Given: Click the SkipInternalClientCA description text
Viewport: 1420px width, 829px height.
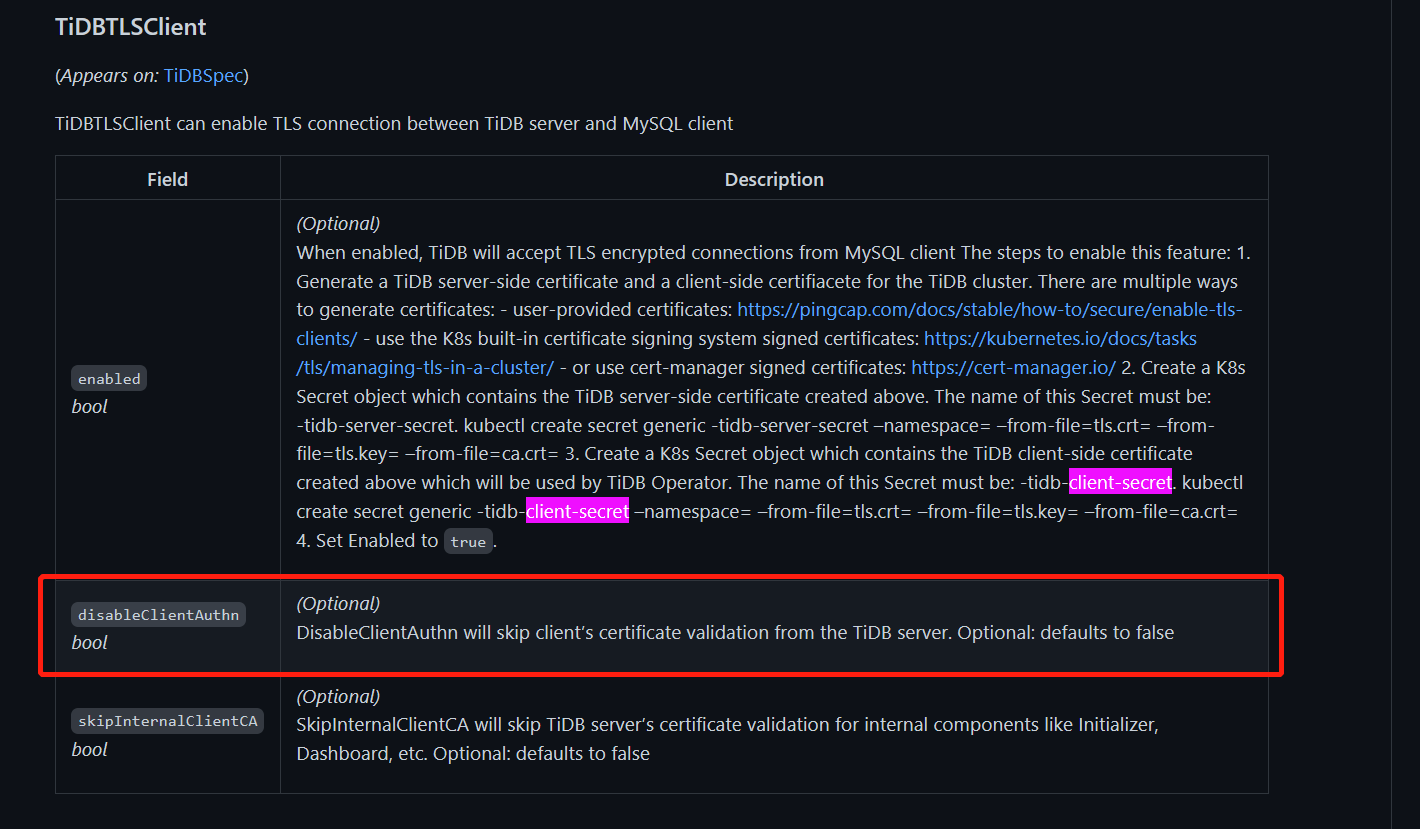Looking at the screenshot, I should [x=727, y=724].
